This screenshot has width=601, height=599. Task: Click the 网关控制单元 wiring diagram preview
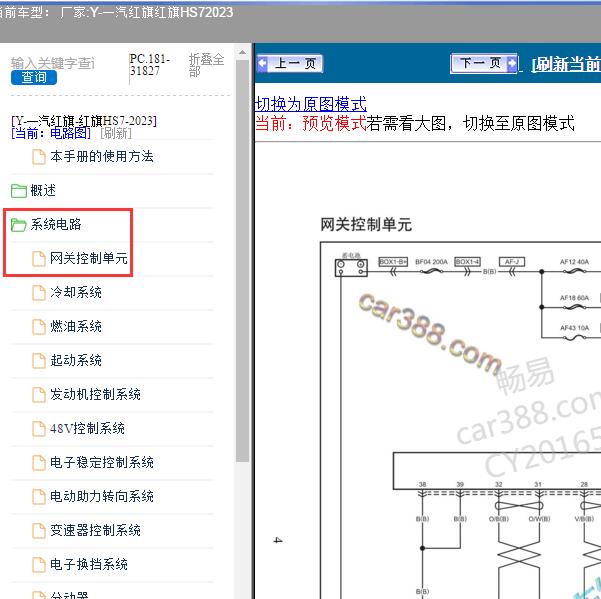point(460,420)
